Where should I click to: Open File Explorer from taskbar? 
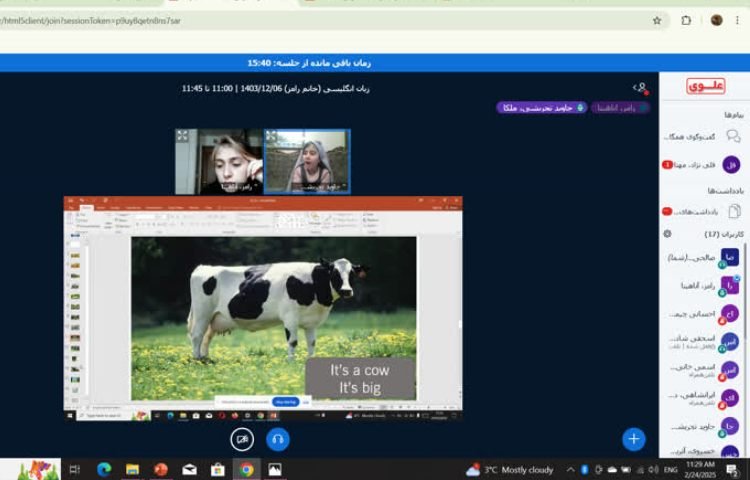click(132, 470)
